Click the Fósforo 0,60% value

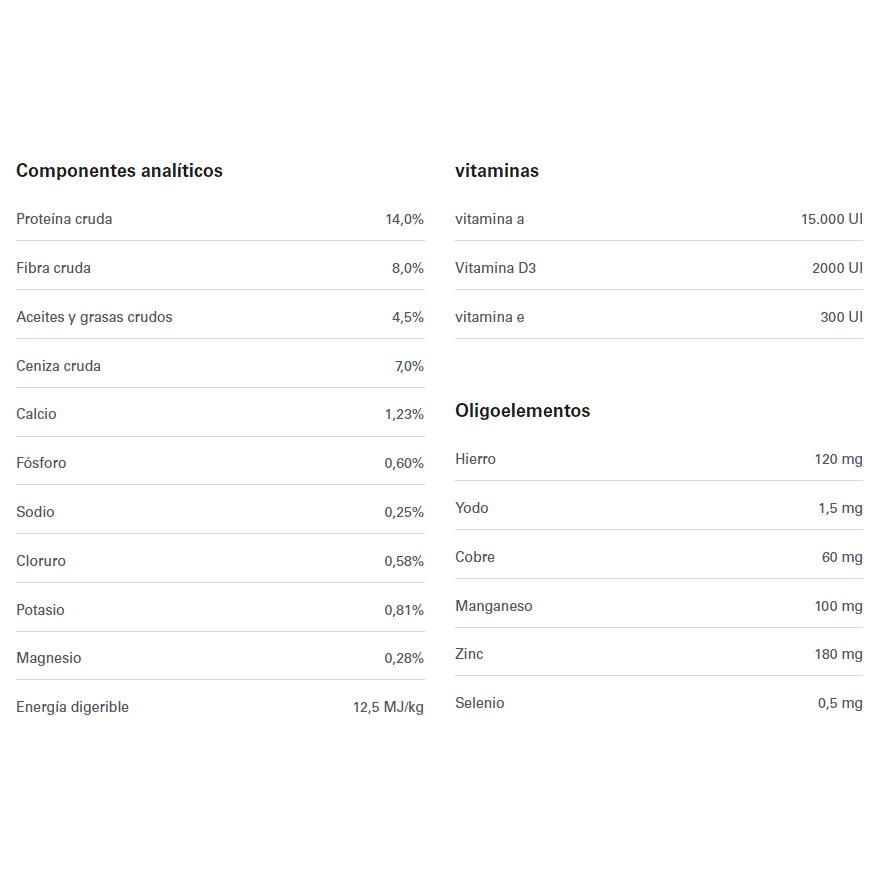[404, 463]
